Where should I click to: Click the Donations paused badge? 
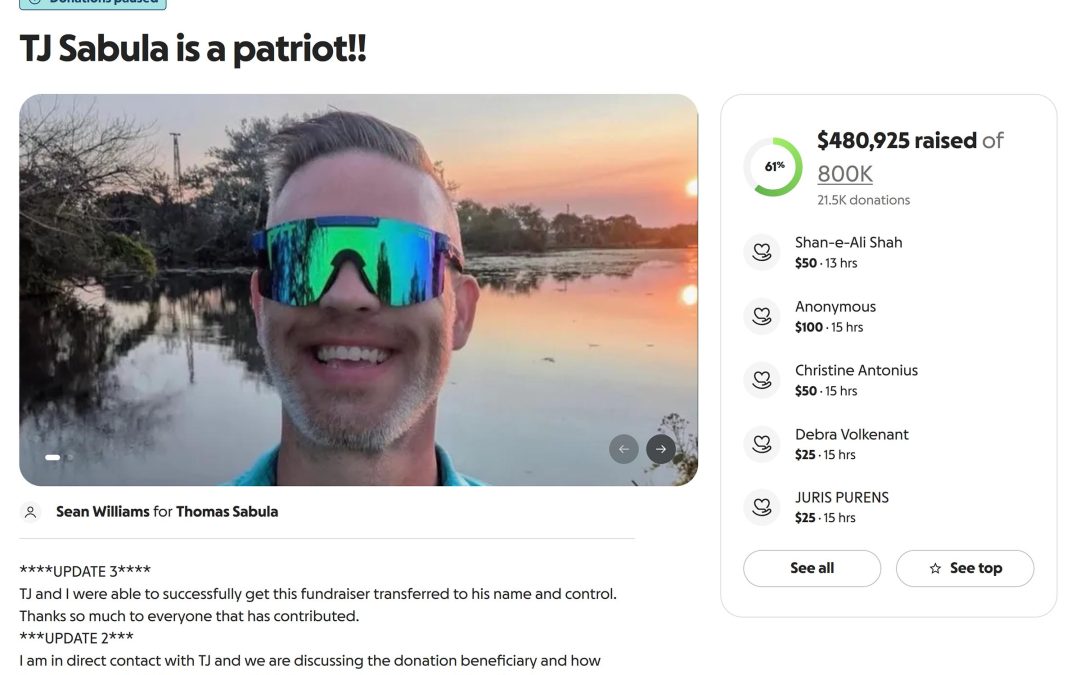[92, 3]
